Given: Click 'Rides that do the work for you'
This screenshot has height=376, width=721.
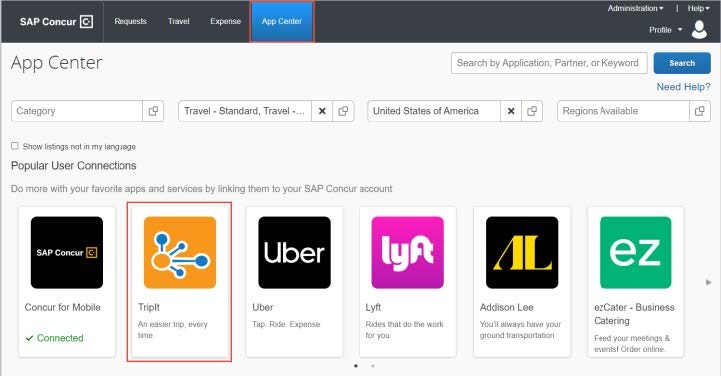Looking at the screenshot, I should coord(404,330).
